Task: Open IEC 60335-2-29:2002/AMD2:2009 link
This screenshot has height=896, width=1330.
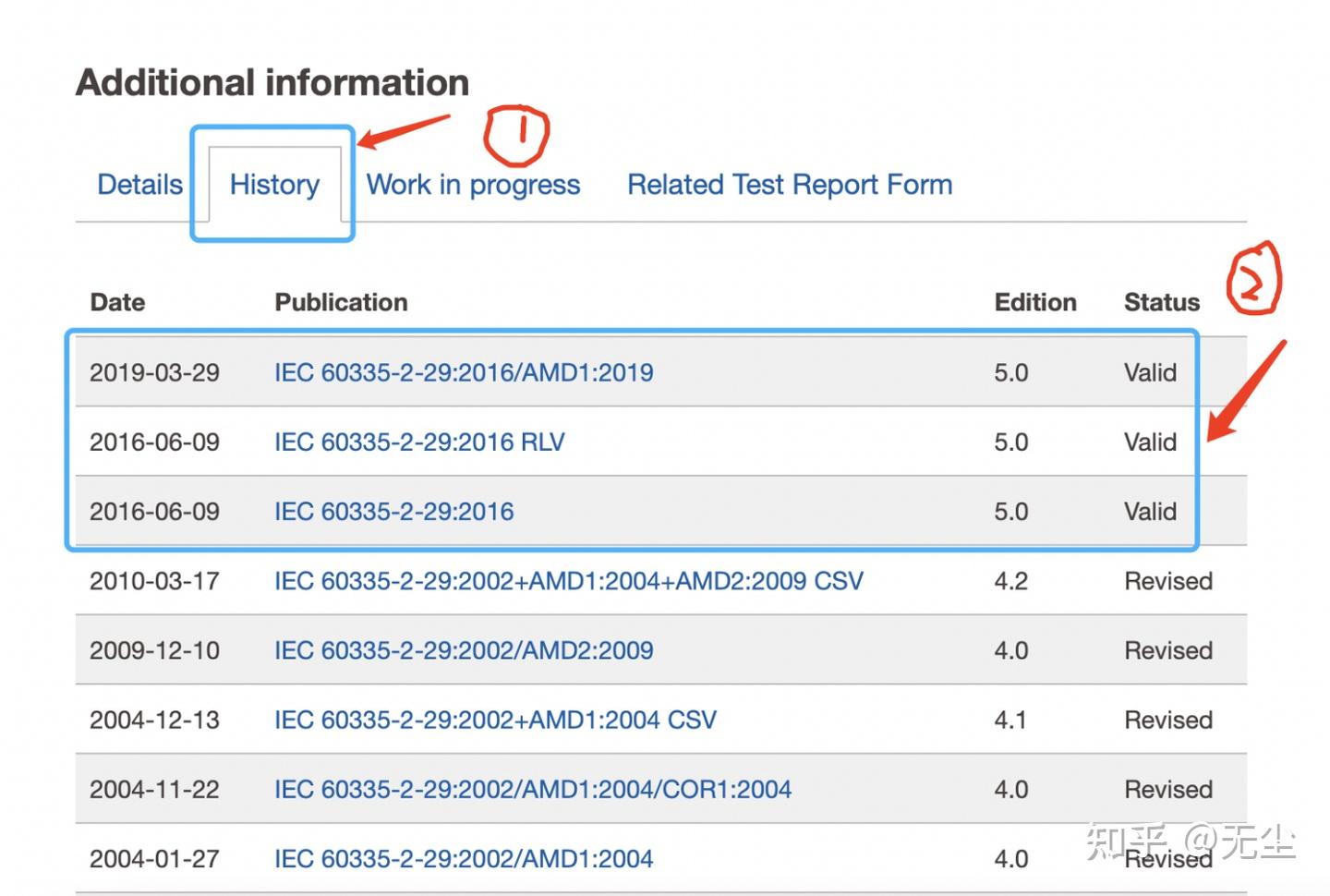Action: pyautogui.click(x=464, y=650)
